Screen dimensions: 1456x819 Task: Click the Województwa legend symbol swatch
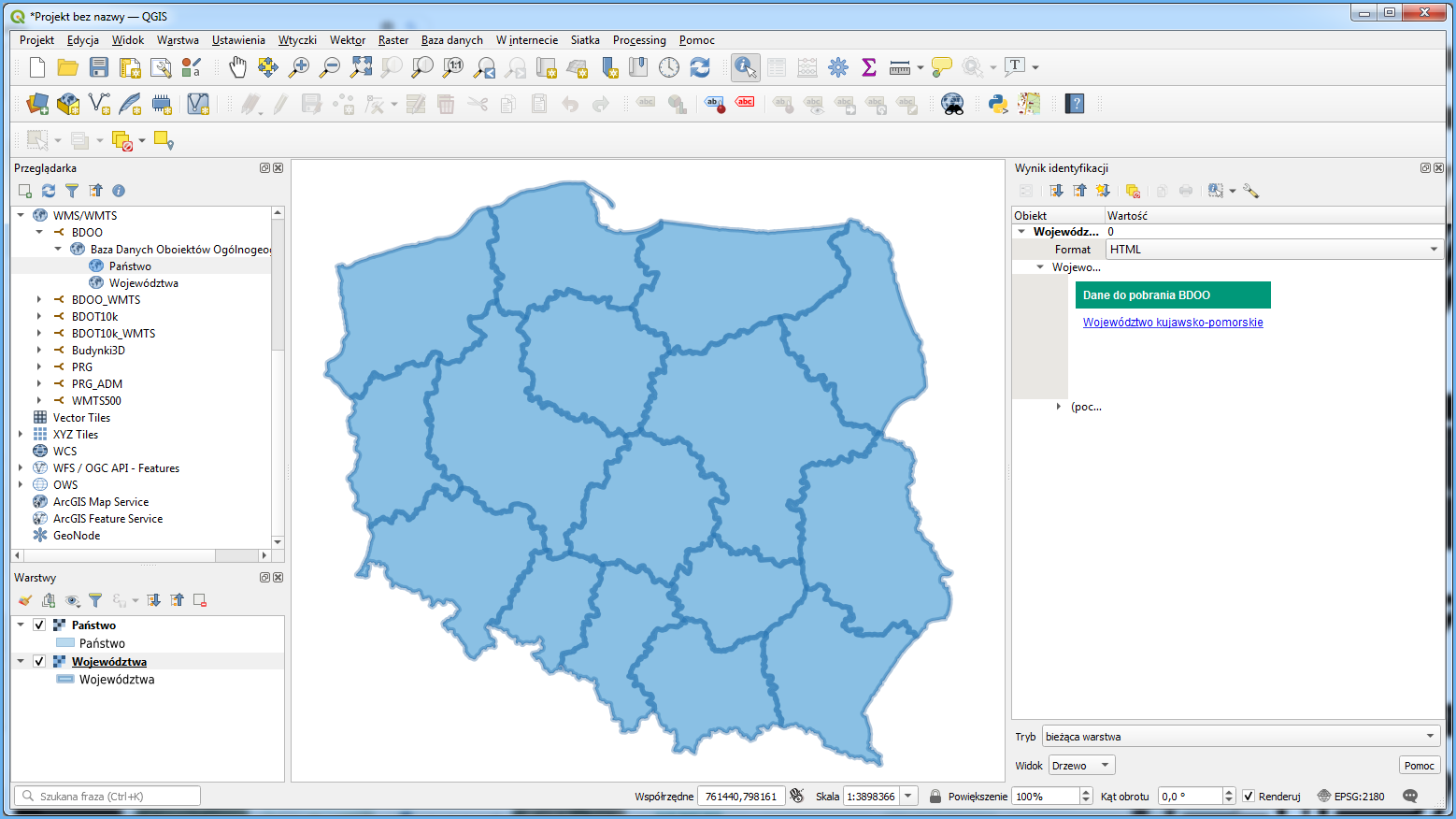click(65, 680)
